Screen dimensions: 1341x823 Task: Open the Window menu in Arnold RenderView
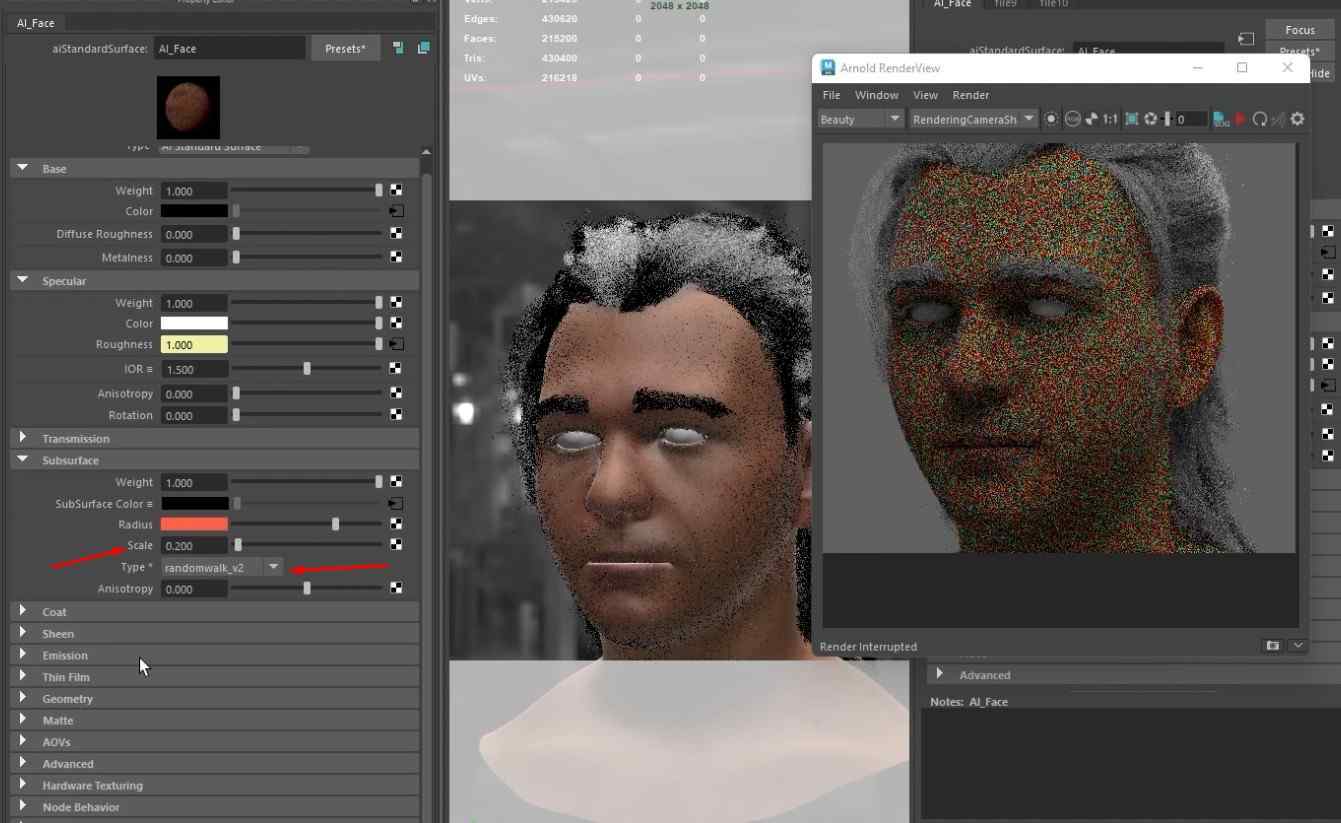click(x=876, y=95)
